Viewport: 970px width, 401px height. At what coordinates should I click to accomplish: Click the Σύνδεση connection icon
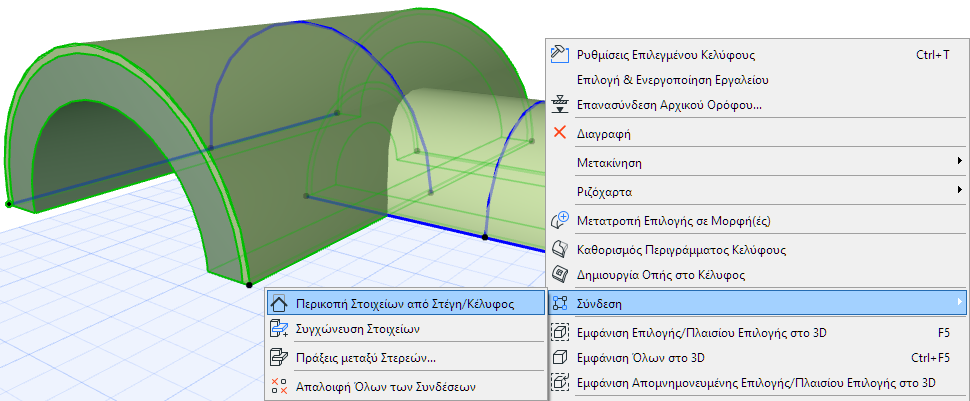pyautogui.click(x=559, y=303)
